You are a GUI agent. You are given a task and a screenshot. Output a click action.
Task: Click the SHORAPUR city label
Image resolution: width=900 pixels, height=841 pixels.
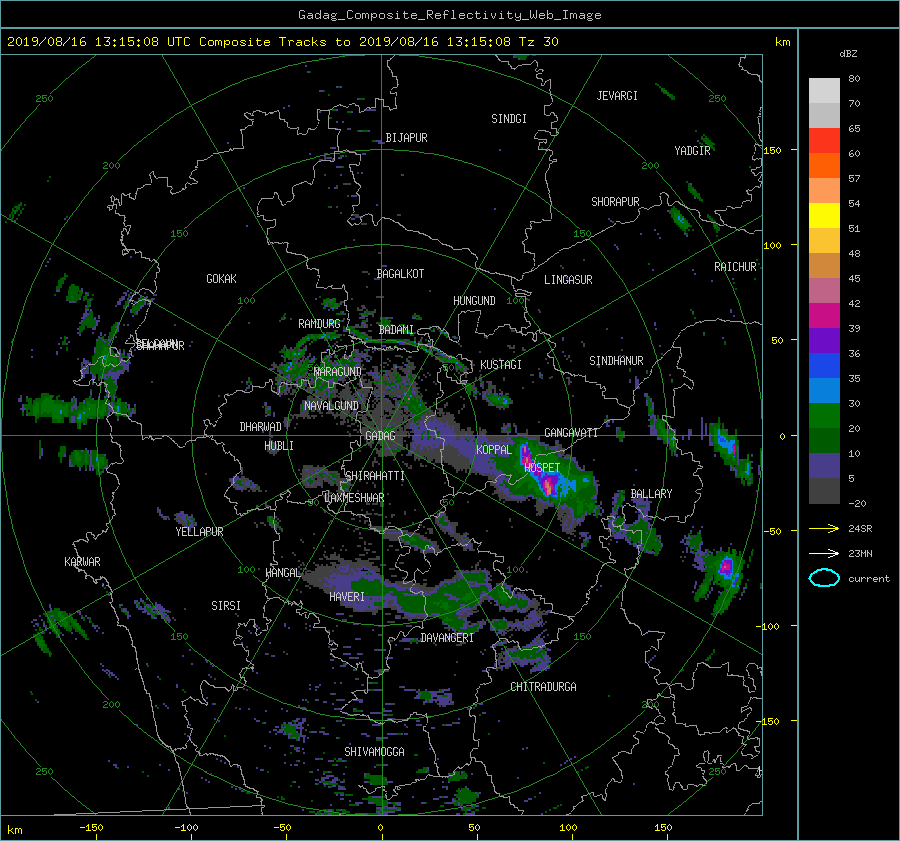click(615, 202)
